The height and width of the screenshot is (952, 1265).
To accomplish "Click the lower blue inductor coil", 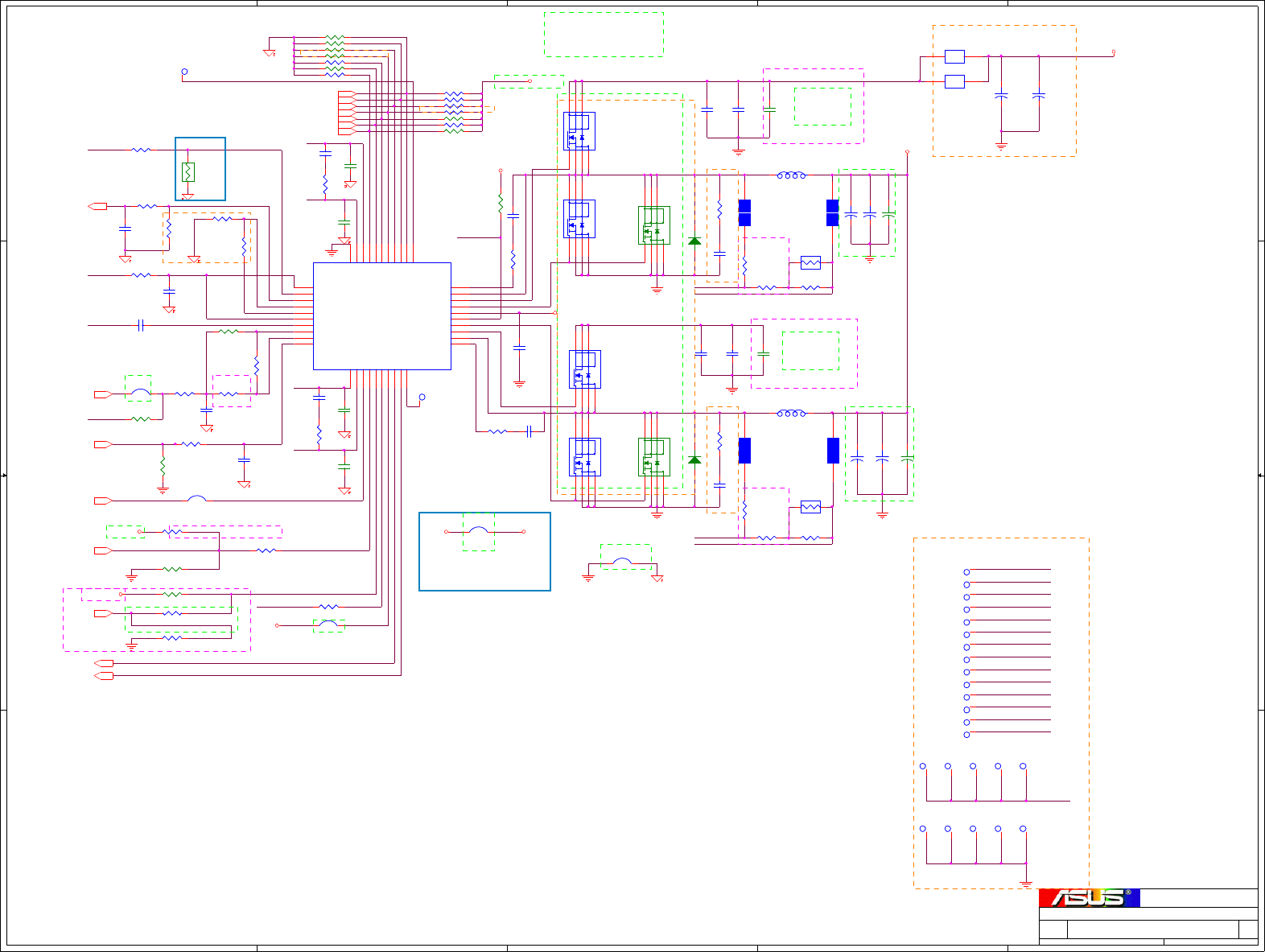I will (791, 413).
